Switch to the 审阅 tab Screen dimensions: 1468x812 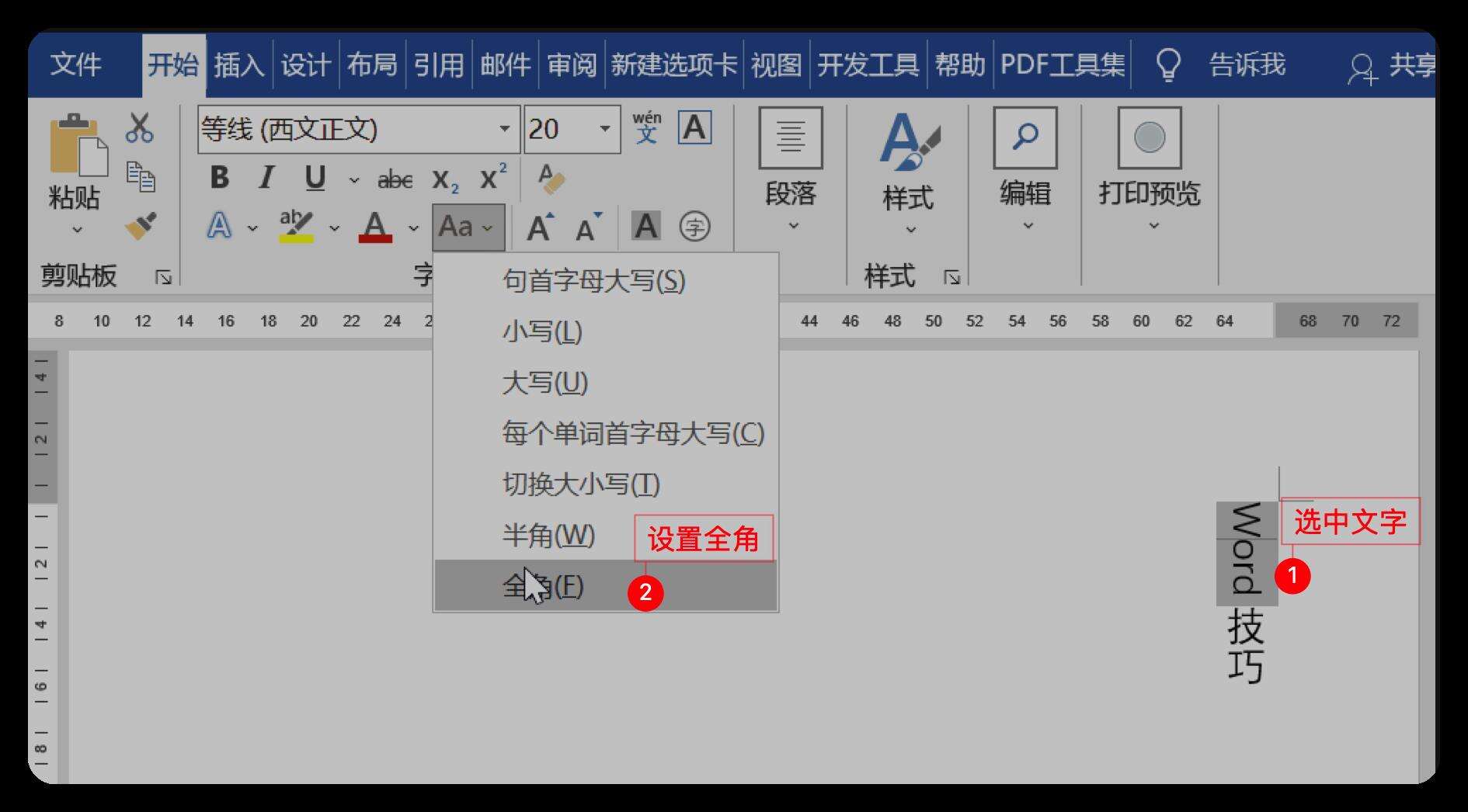click(x=572, y=64)
